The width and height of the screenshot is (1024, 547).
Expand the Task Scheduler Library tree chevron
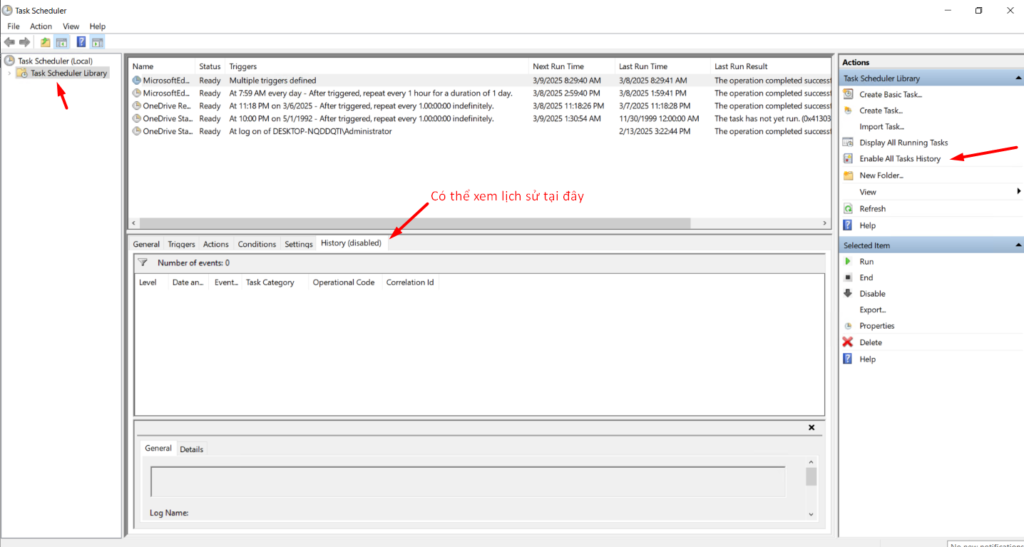click(x=9, y=73)
